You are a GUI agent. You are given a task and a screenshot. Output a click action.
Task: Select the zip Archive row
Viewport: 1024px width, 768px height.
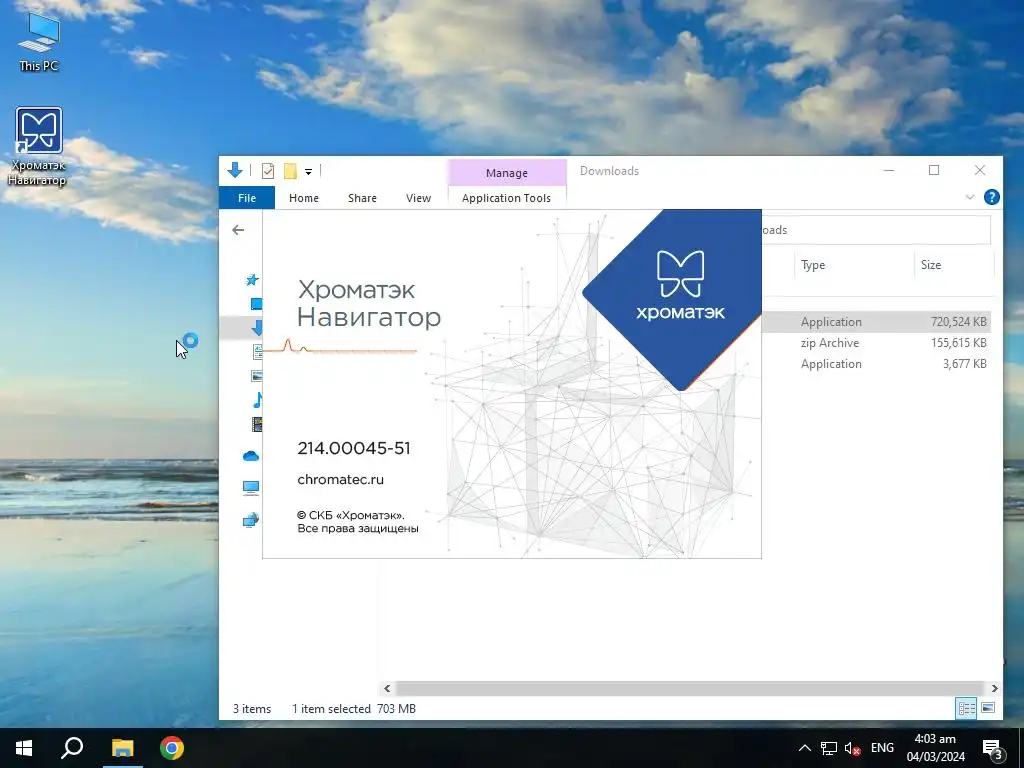(x=876, y=343)
